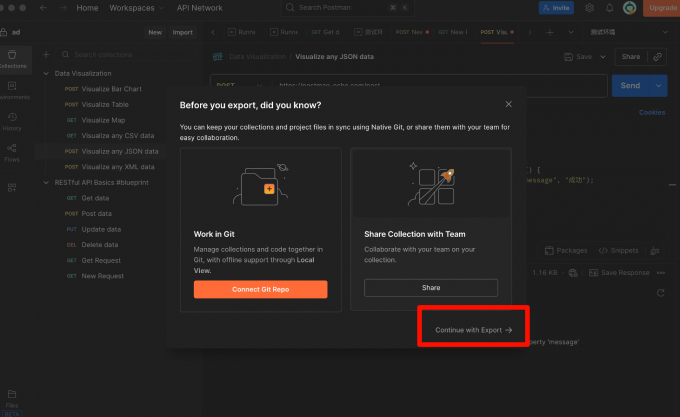Viewport: 680px width, 417px height.
Task: Switch to the POST Nev tab
Action: pyautogui.click(x=412, y=32)
